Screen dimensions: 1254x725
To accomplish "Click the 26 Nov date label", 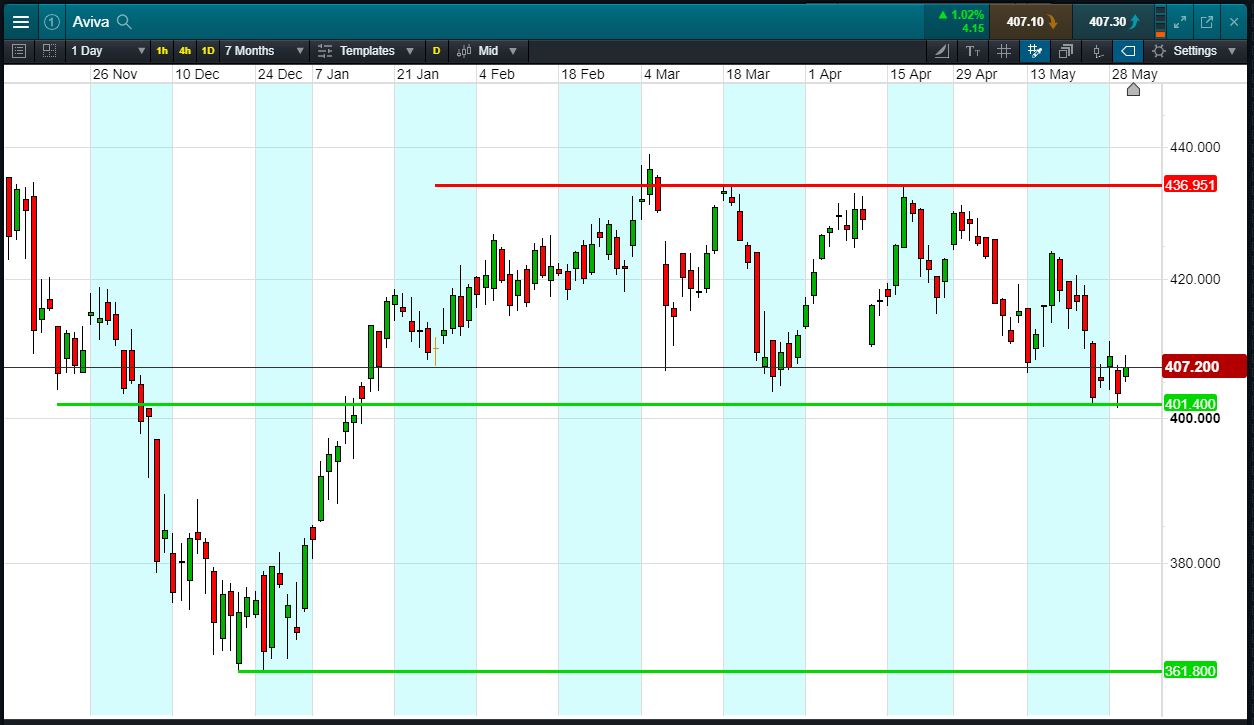I will [115, 74].
